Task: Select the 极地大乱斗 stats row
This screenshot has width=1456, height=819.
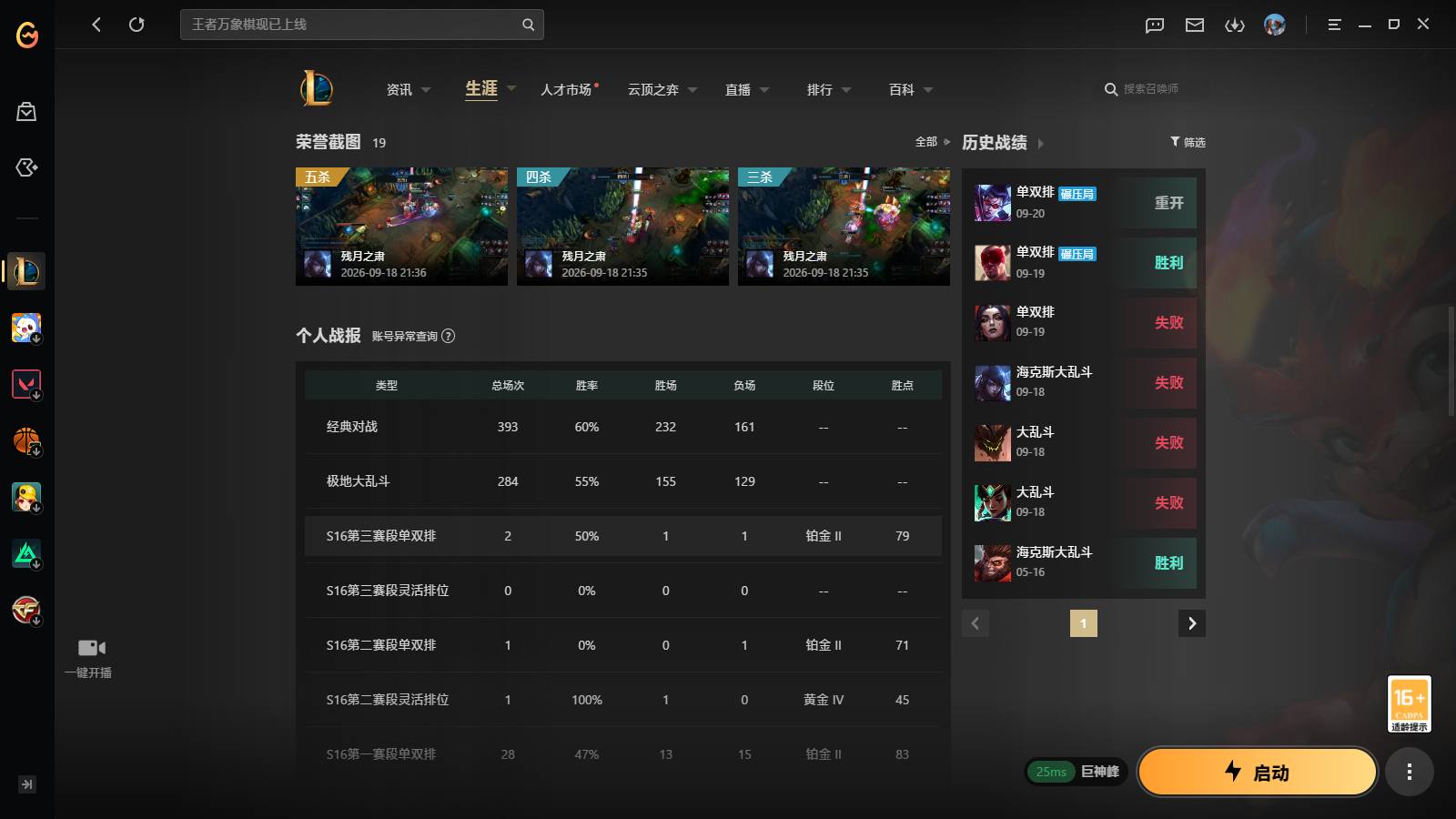Action: coord(623,481)
